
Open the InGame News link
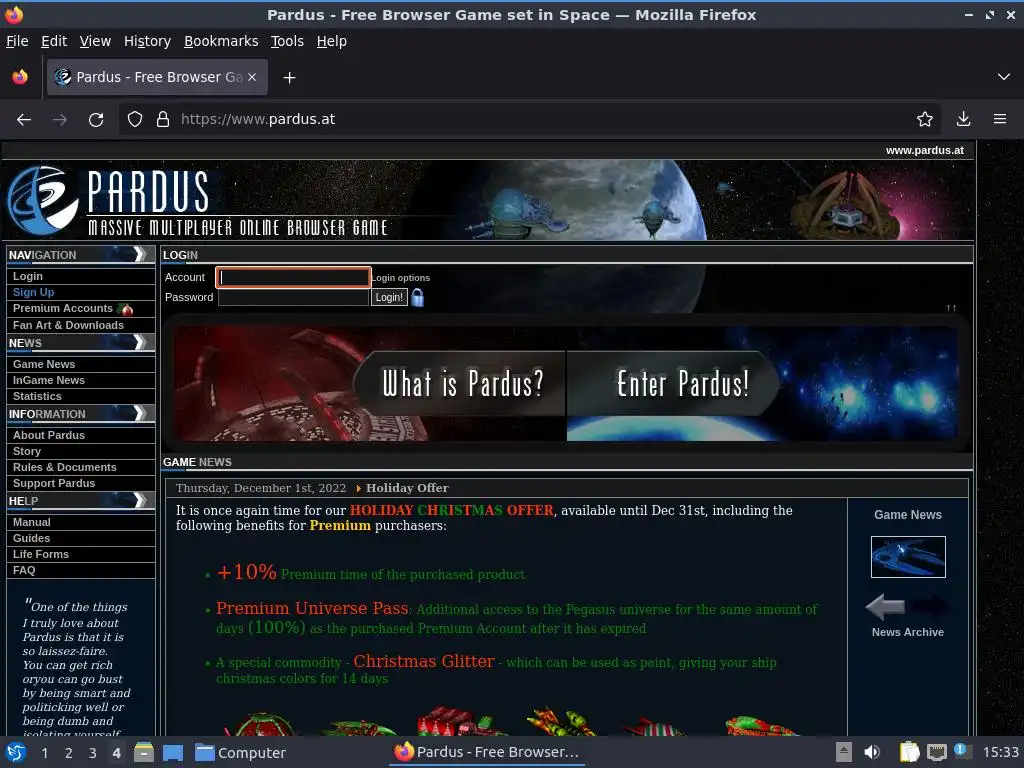49,380
